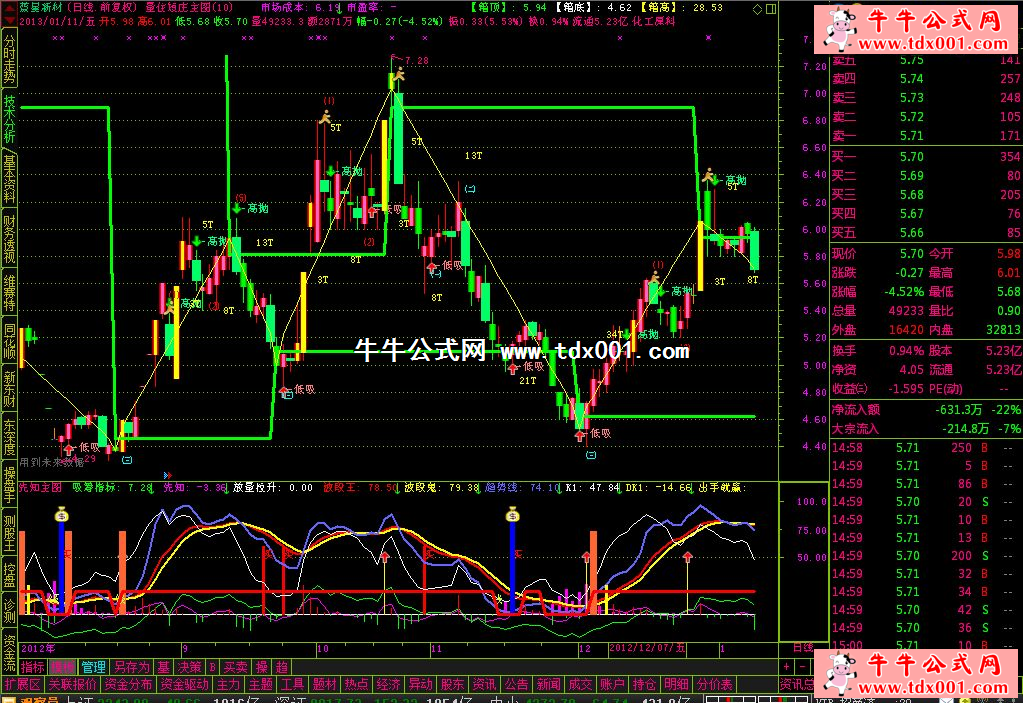This screenshot has height=703, width=1023.
Task: Click the 买卖 tab
Action: pos(236,667)
